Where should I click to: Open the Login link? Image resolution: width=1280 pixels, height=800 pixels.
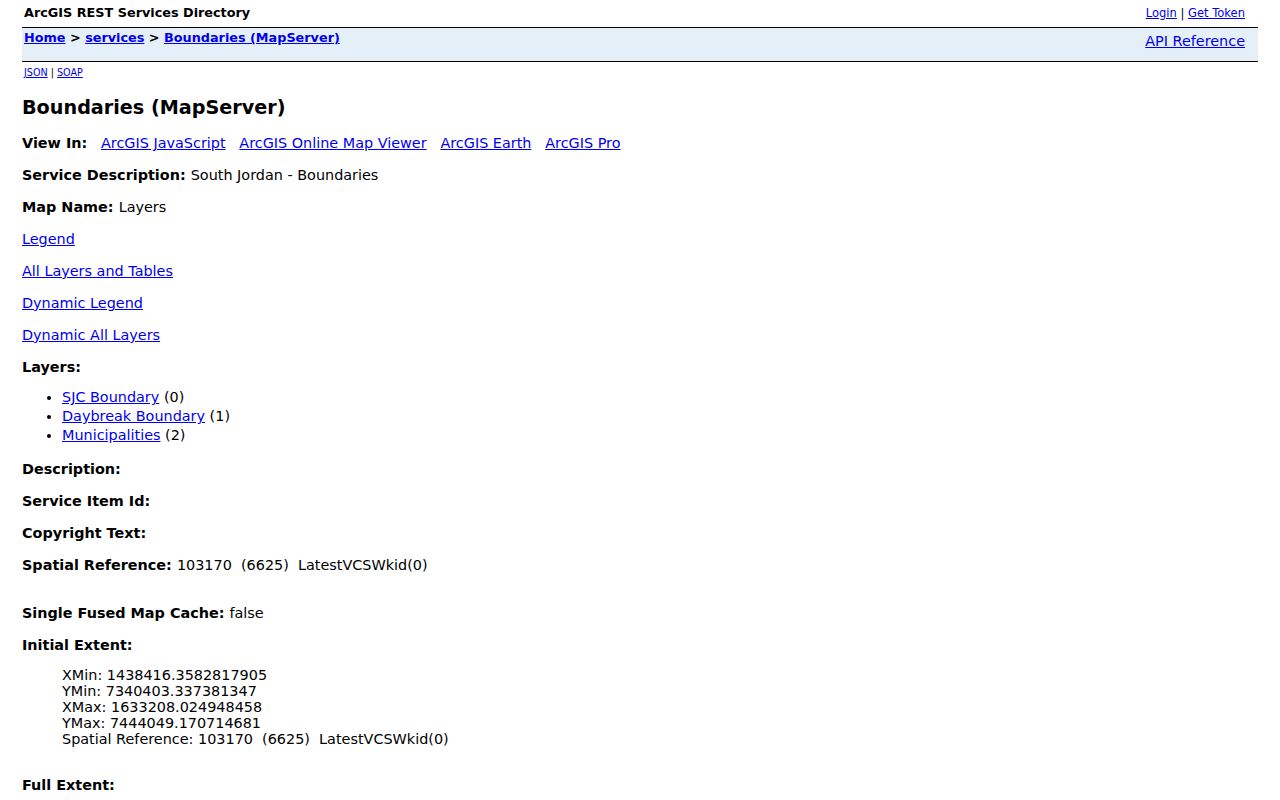(1161, 13)
